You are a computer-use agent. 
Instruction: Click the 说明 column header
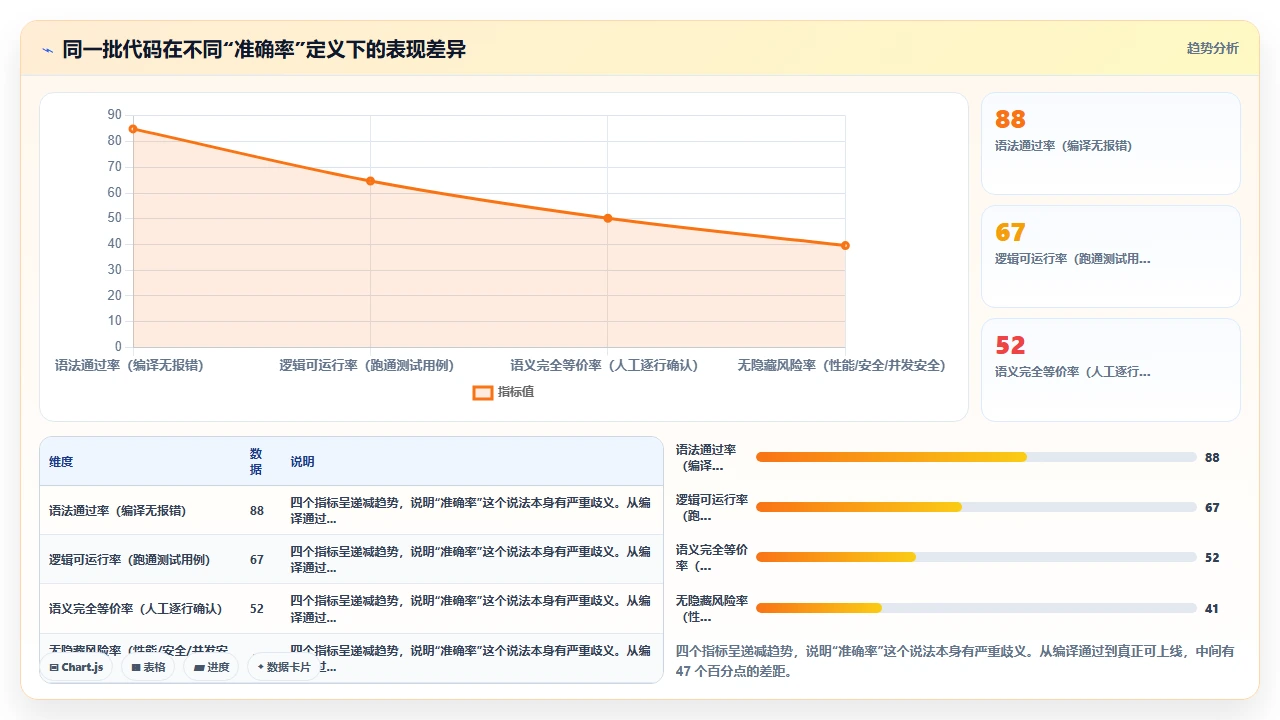pyautogui.click(x=302, y=462)
